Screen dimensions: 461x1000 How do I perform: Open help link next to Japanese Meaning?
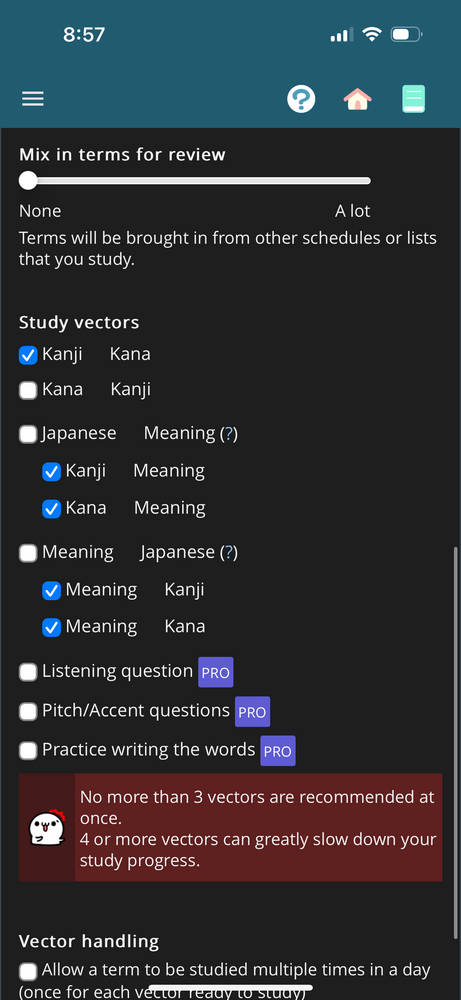229,434
